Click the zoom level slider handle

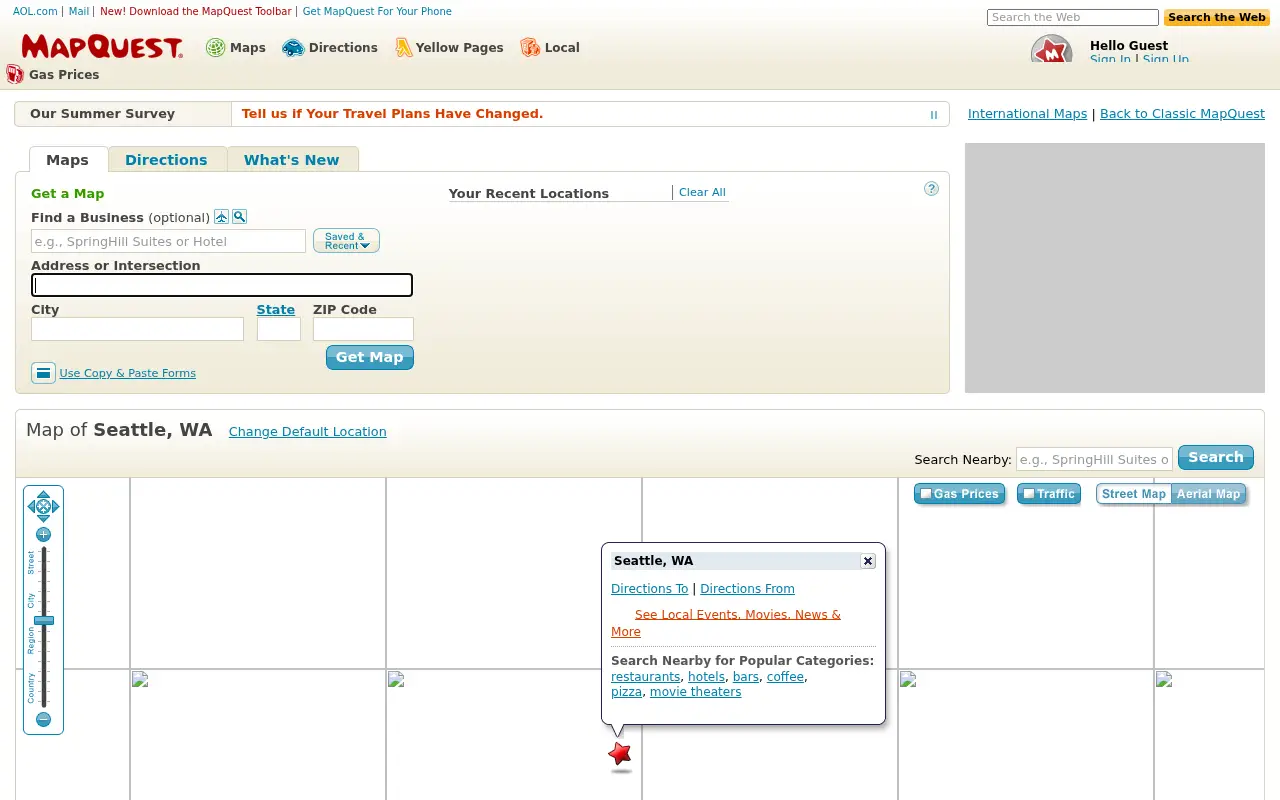(x=43, y=621)
